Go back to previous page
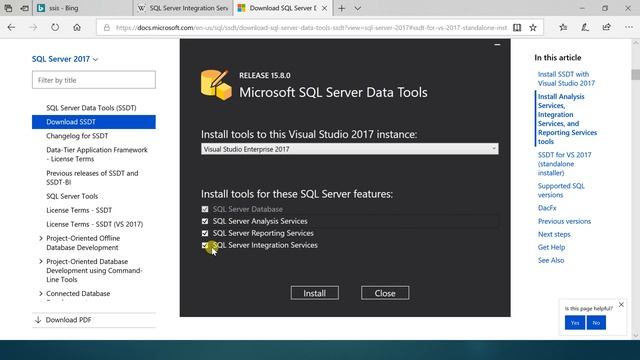Screen dimensions: 640x360 (x=11, y=27)
